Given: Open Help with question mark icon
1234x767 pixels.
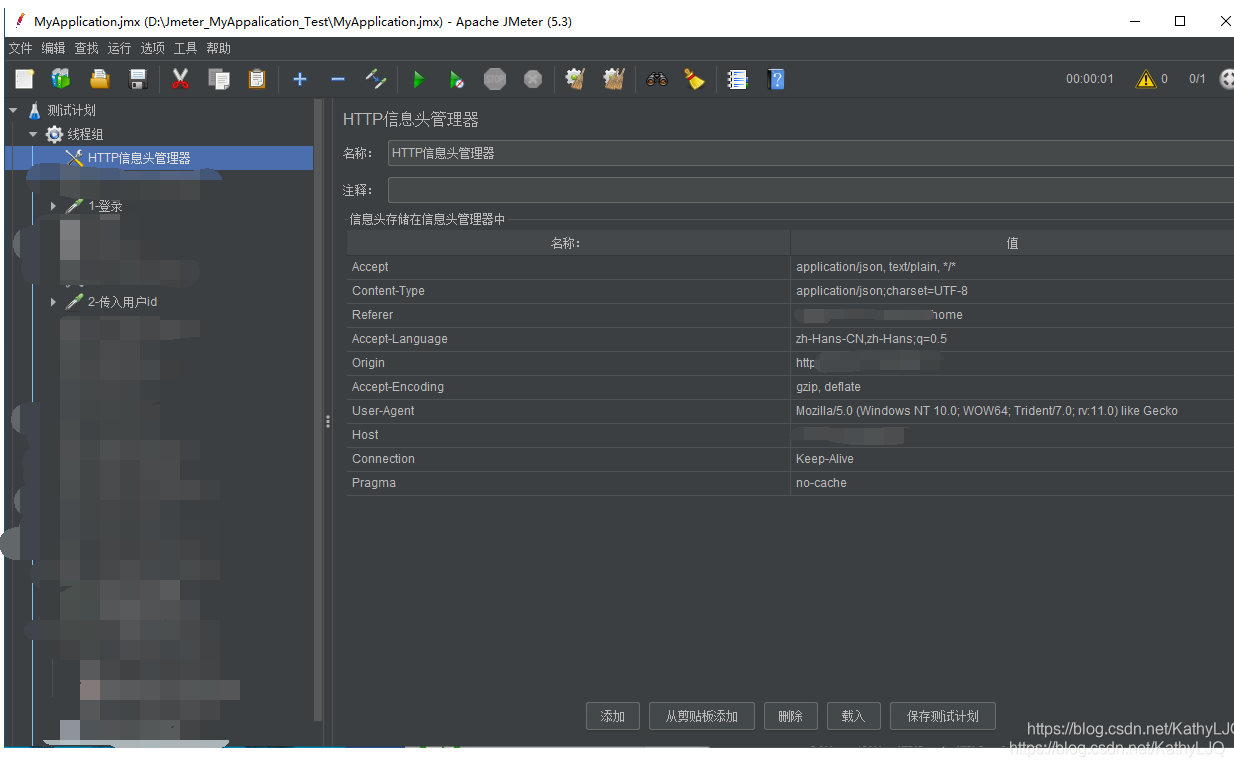Looking at the screenshot, I should [775, 79].
